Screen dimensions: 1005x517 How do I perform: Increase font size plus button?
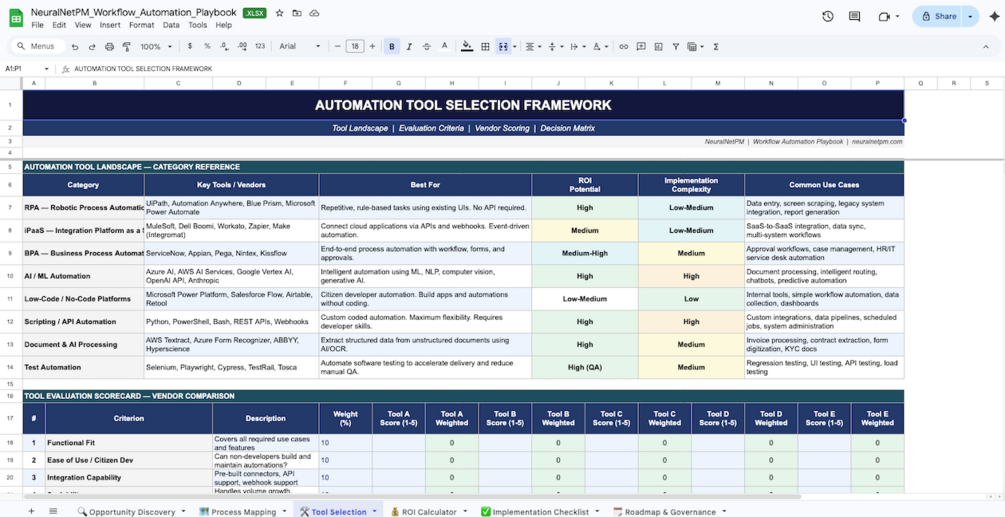click(372, 47)
